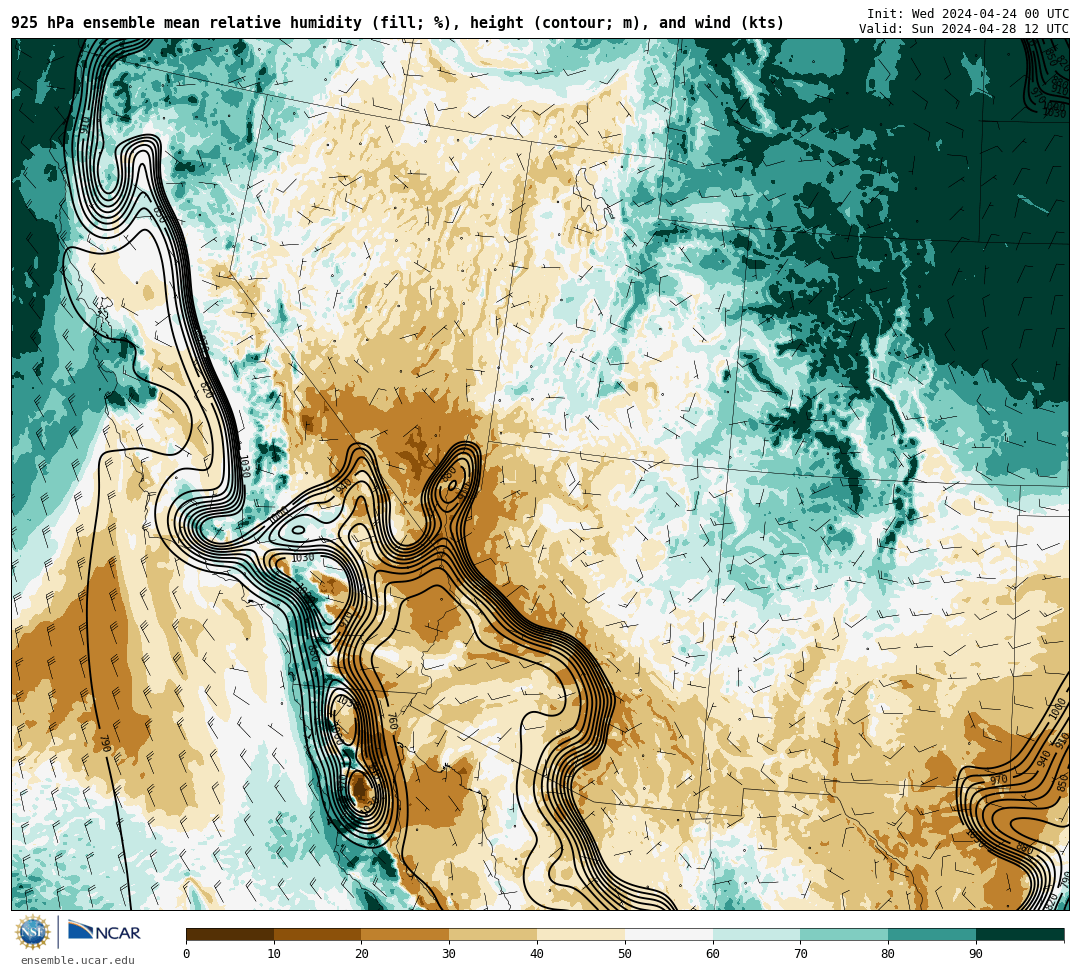The image size is (1080, 973).
Task: Click the colorbar tick label 70
Action: (x=800, y=954)
